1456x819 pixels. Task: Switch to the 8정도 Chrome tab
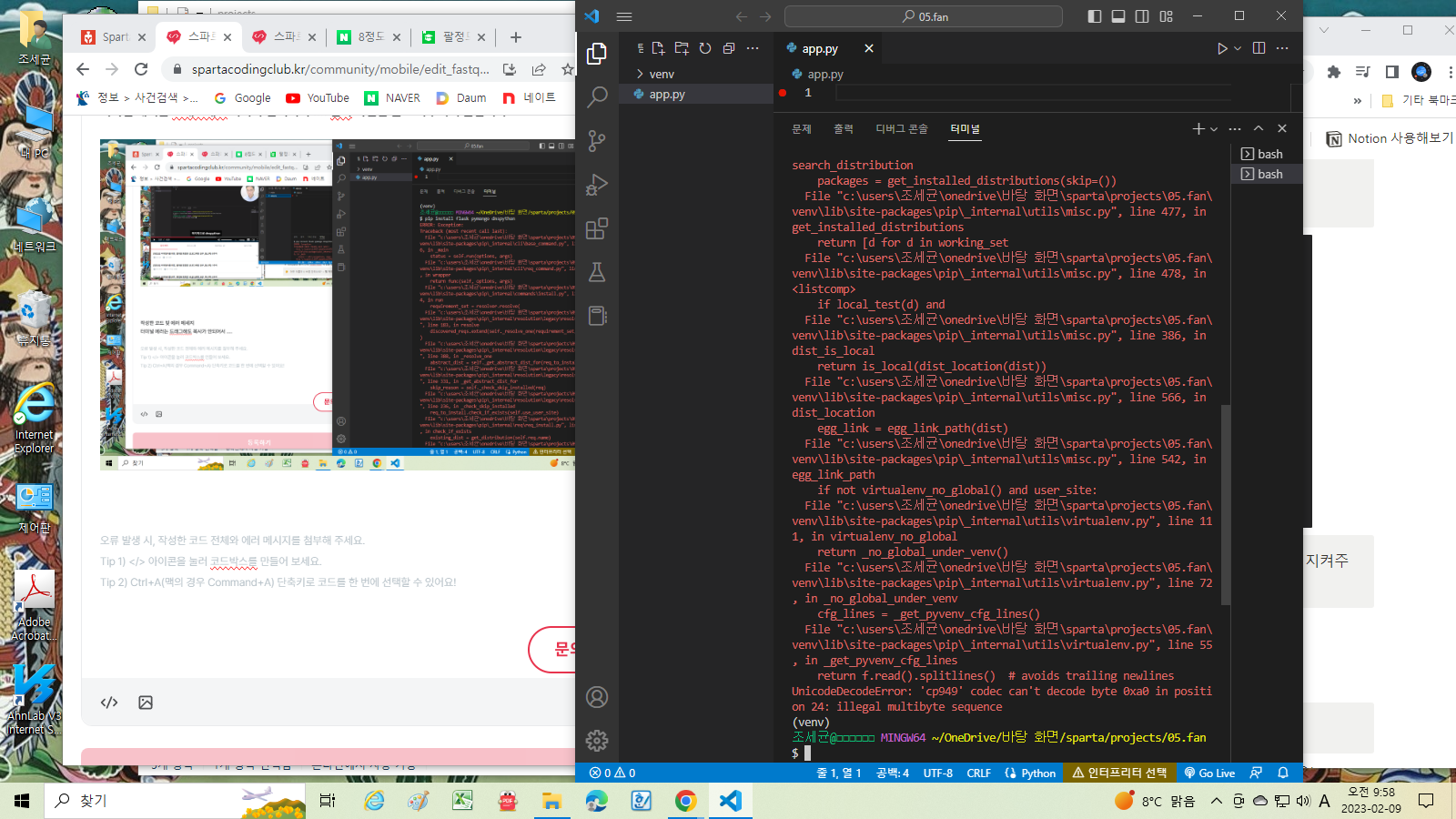(x=369, y=37)
